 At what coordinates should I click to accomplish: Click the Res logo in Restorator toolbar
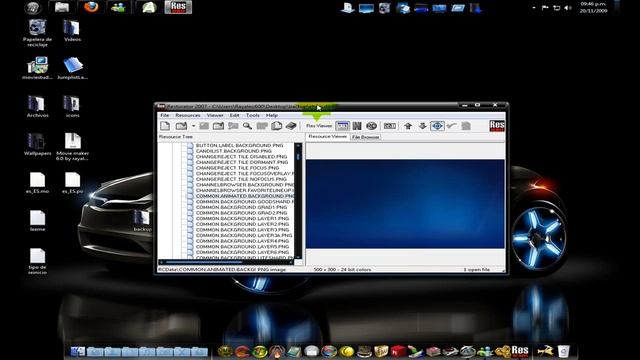497,126
